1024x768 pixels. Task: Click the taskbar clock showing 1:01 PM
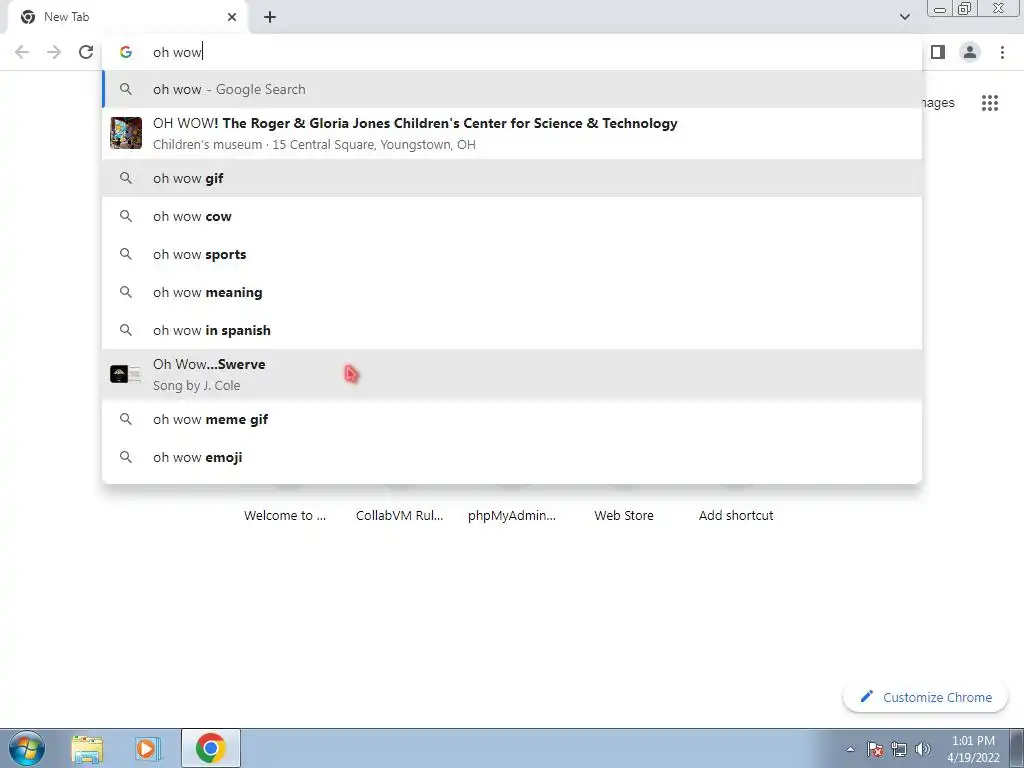[x=973, y=749]
